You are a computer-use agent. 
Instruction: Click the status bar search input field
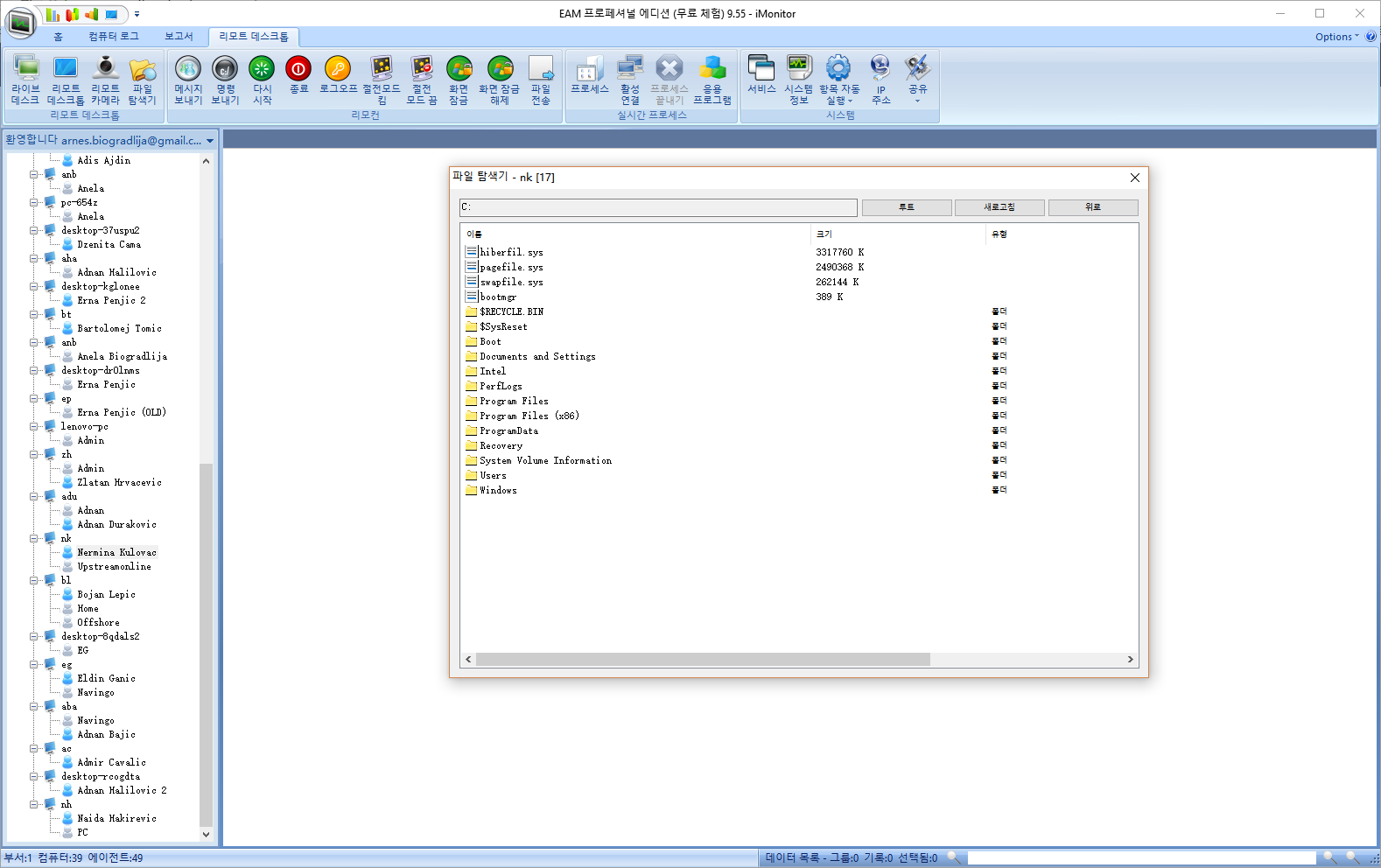(1141, 857)
